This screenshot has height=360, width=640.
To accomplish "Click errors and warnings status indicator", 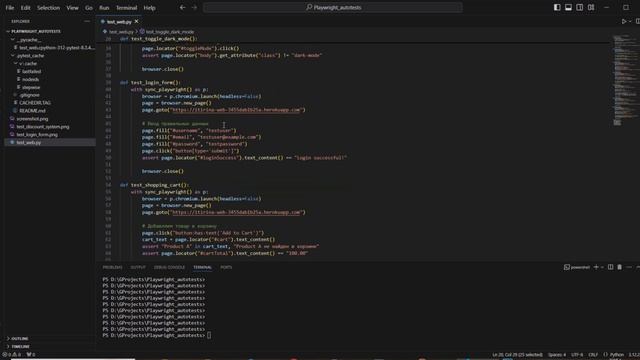I will [12, 355].
